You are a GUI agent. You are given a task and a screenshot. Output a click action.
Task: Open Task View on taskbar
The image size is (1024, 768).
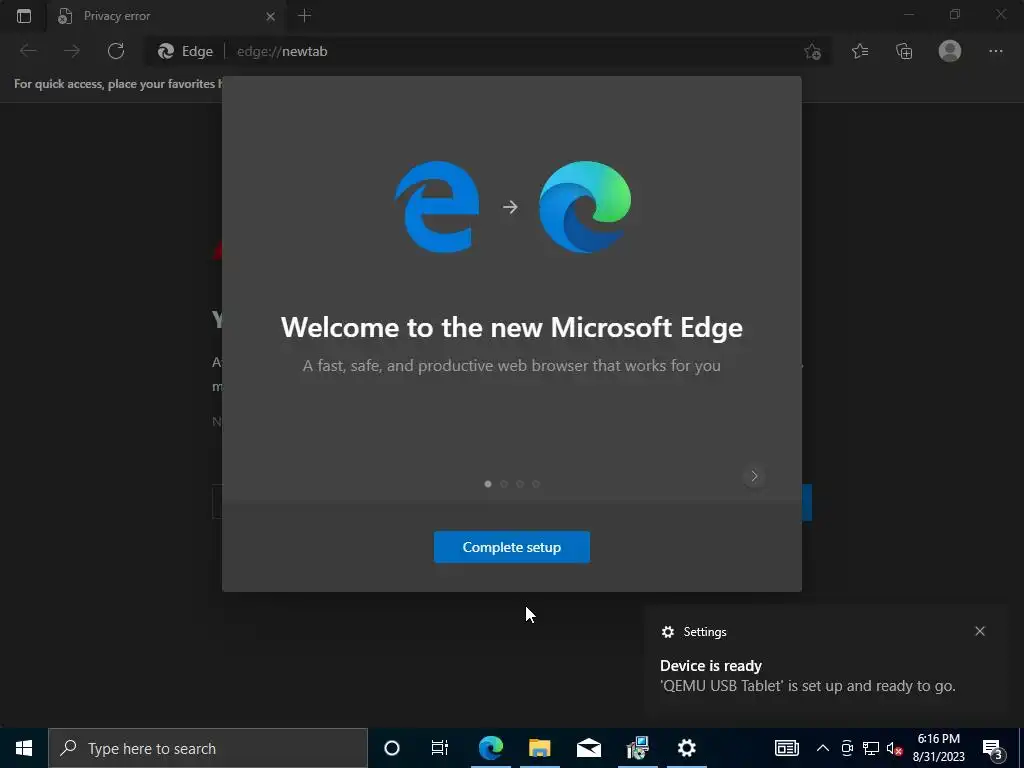(x=440, y=748)
